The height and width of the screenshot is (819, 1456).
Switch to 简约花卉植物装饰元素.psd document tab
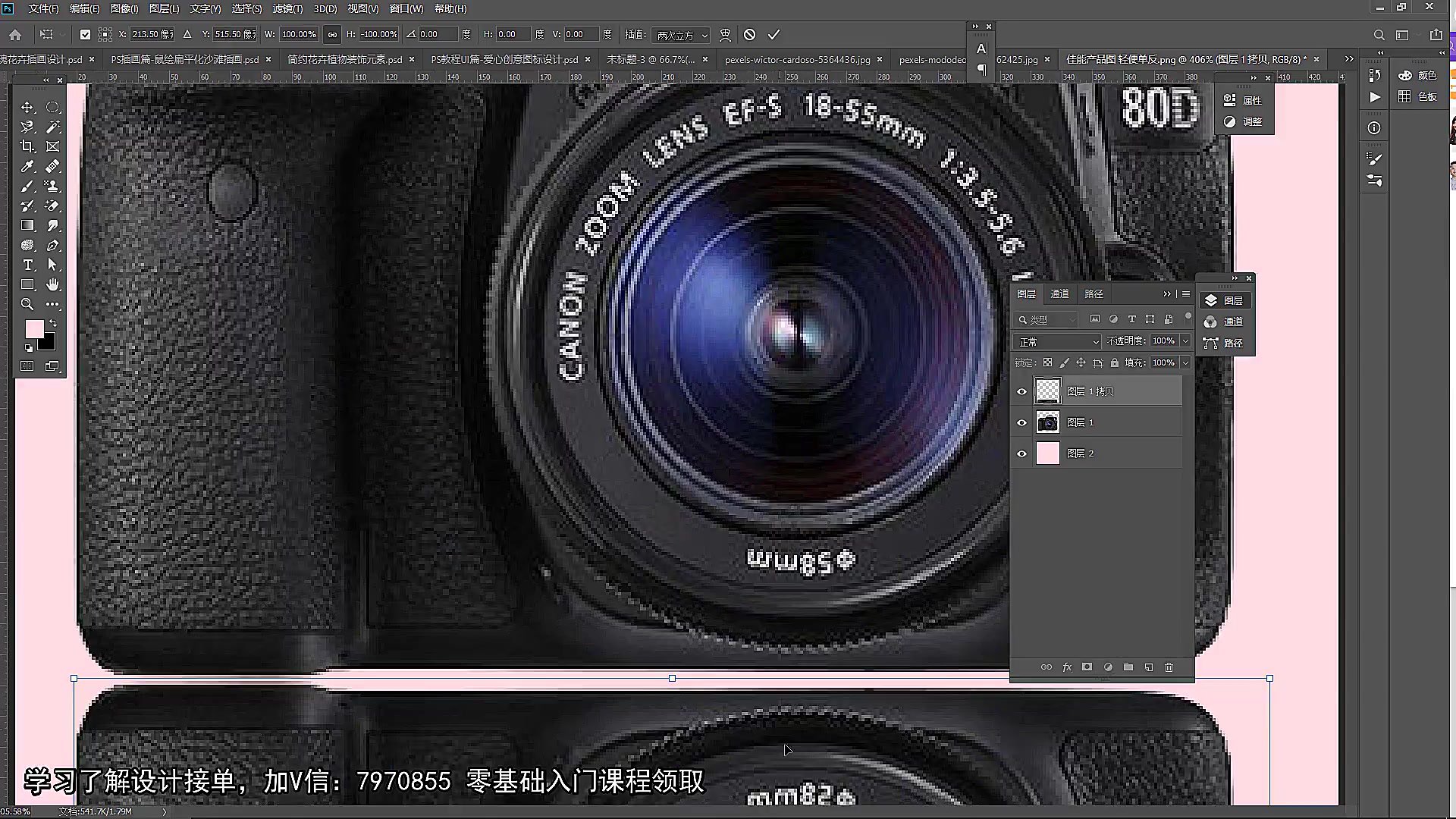[x=345, y=59]
